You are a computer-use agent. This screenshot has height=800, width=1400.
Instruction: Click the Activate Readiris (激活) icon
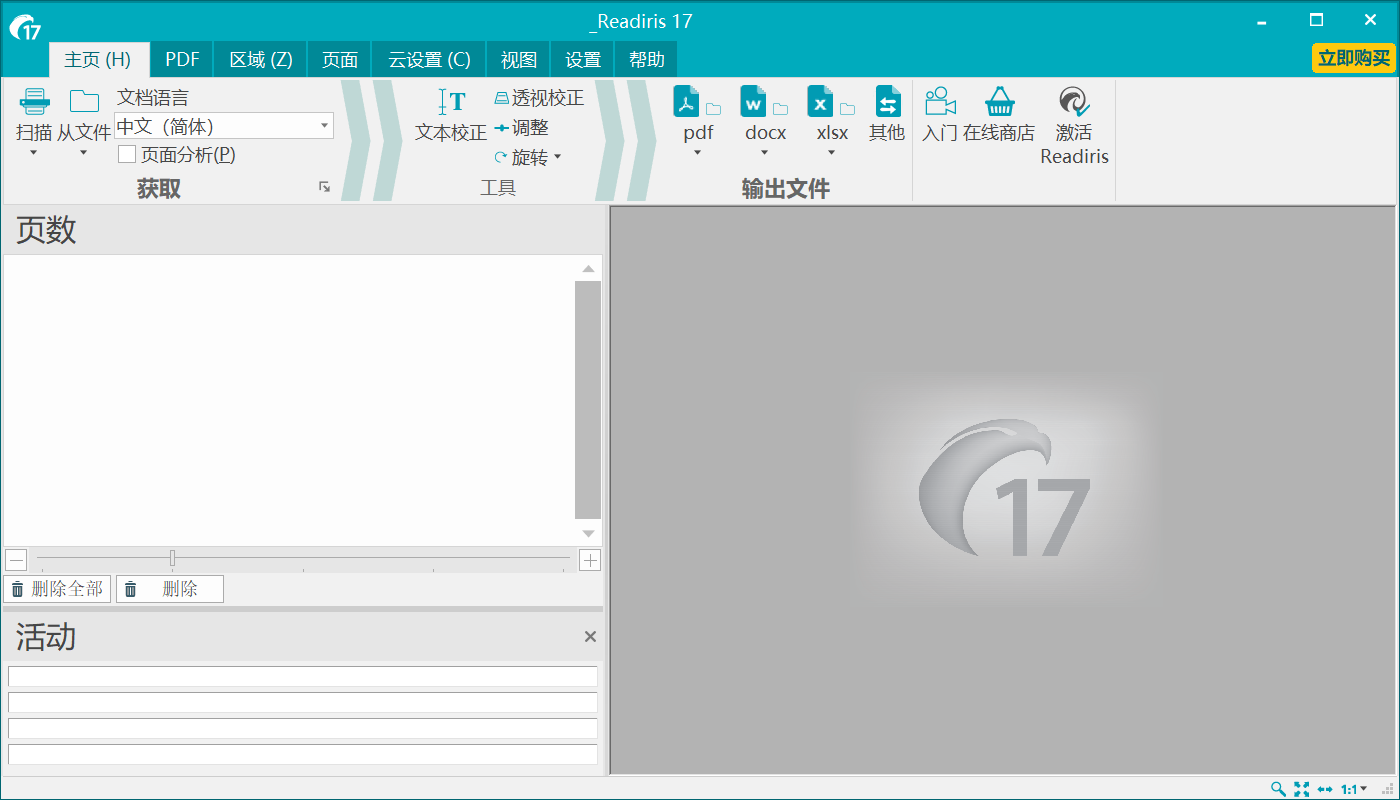click(x=1074, y=102)
